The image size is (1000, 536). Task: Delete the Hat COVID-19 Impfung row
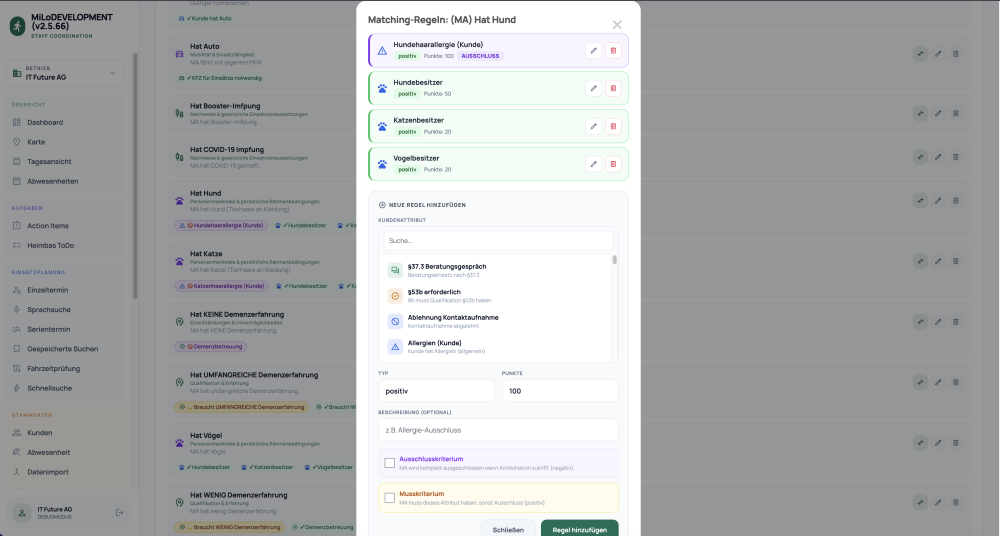(x=955, y=157)
